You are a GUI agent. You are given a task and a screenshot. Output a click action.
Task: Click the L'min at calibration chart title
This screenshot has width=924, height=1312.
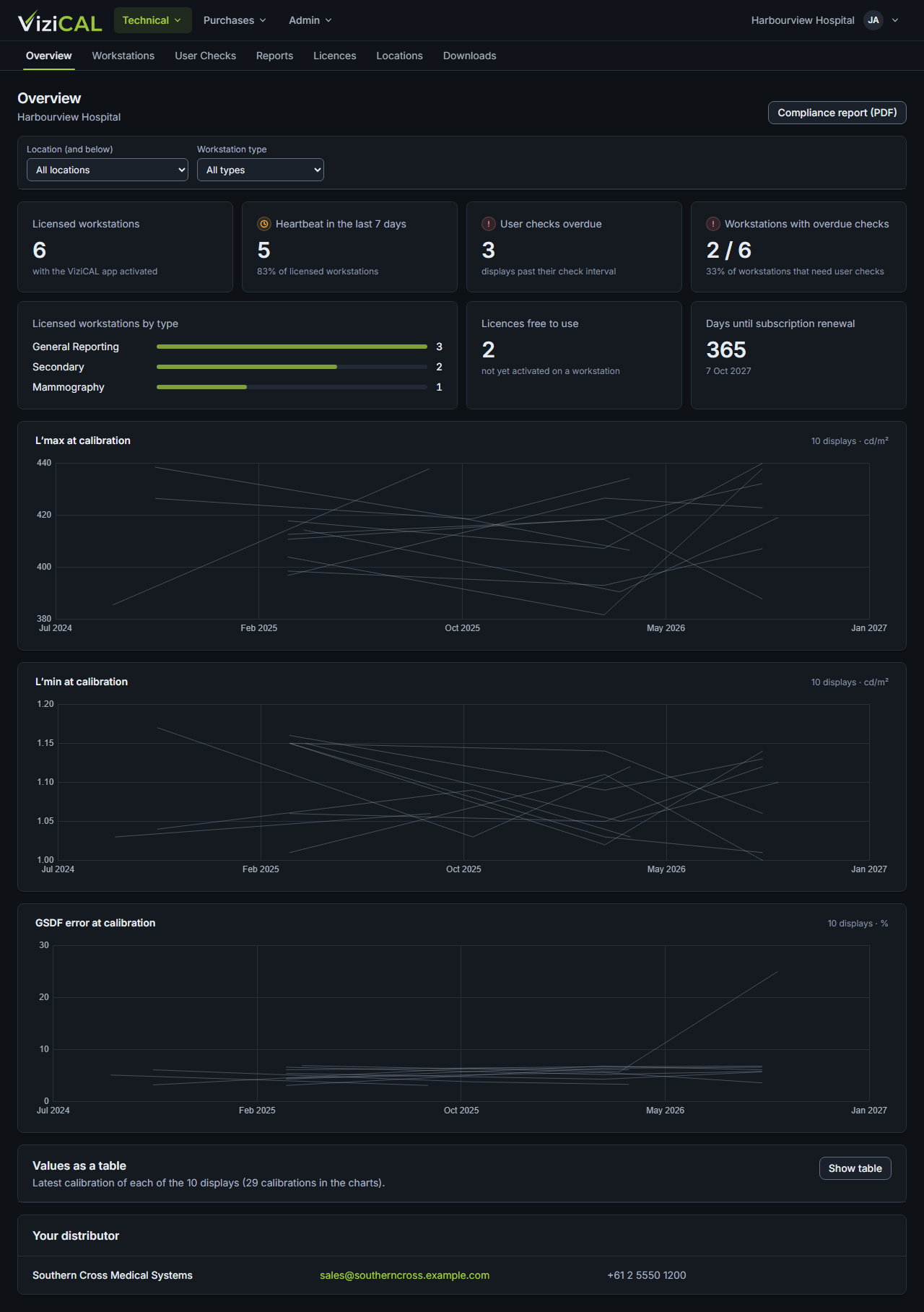[x=82, y=682]
